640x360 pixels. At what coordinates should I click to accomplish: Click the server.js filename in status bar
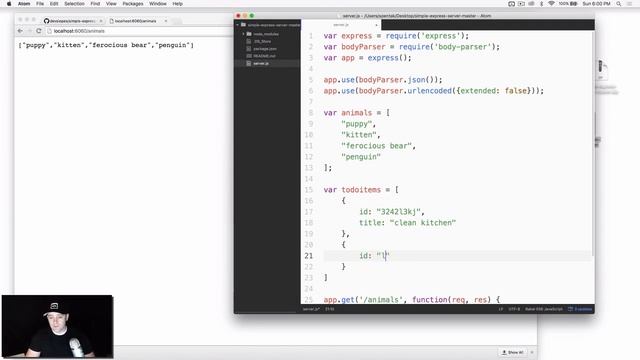pos(311,309)
